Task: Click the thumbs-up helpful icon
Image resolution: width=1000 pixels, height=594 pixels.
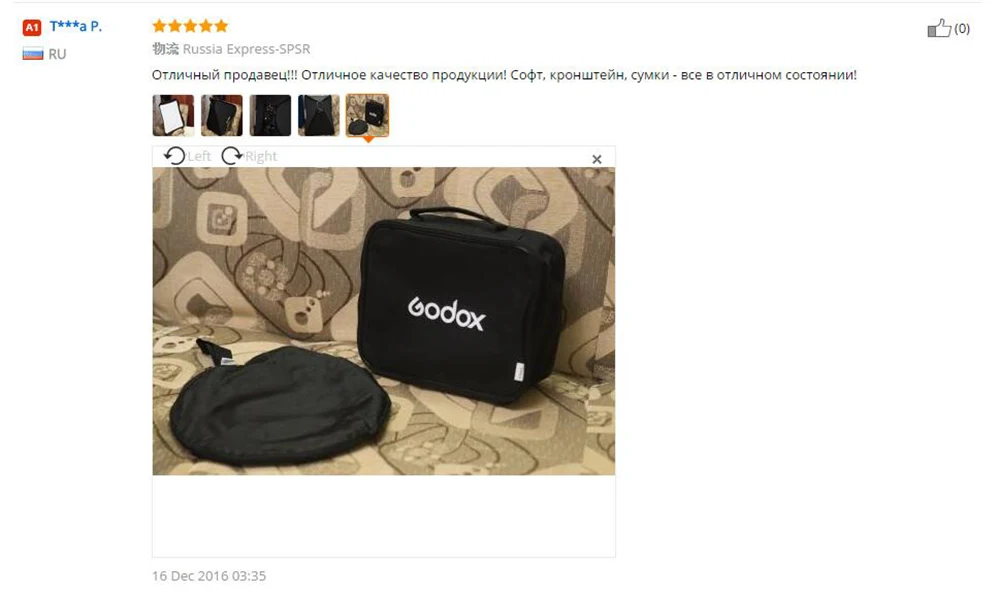Action: click(939, 28)
